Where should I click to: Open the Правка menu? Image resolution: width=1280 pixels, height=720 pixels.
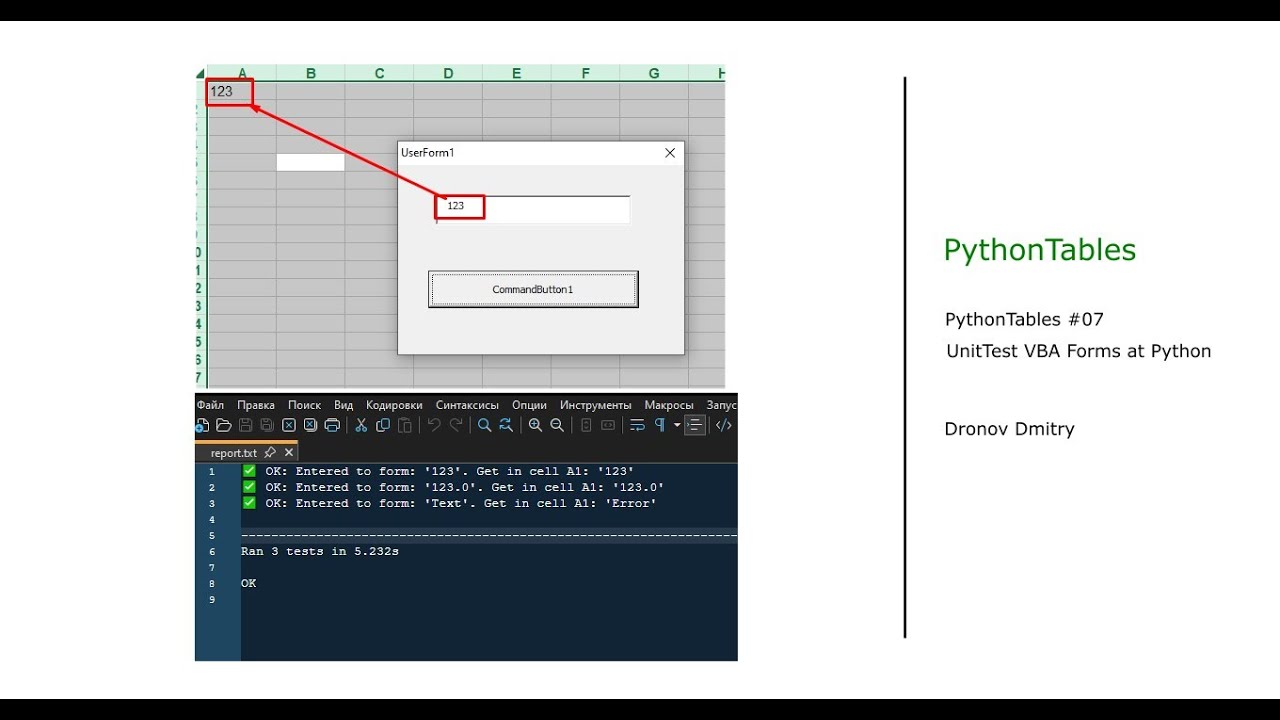coord(256,405)
